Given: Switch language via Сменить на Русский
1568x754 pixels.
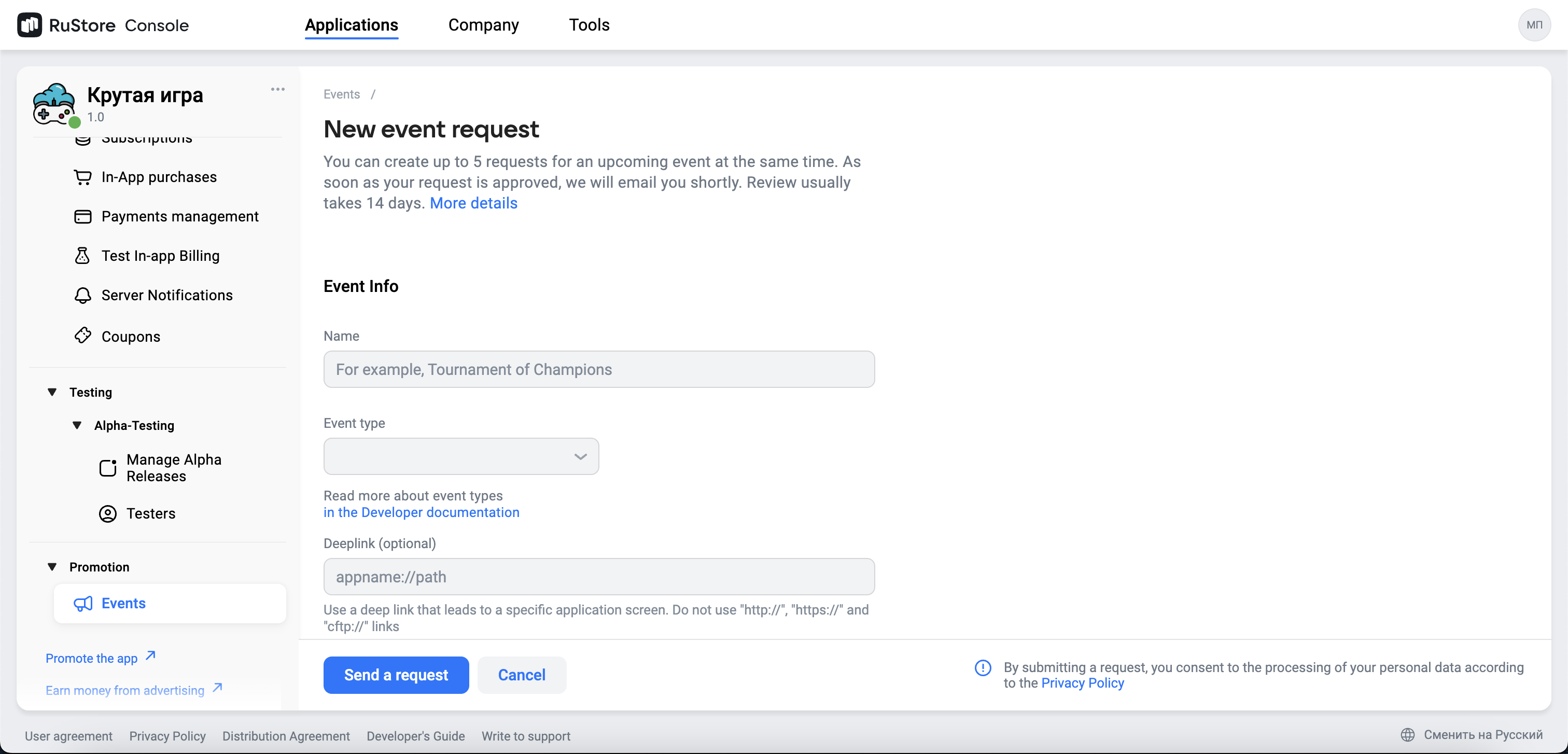Looking at the screenshot, I should click(x=1482, y=734).
